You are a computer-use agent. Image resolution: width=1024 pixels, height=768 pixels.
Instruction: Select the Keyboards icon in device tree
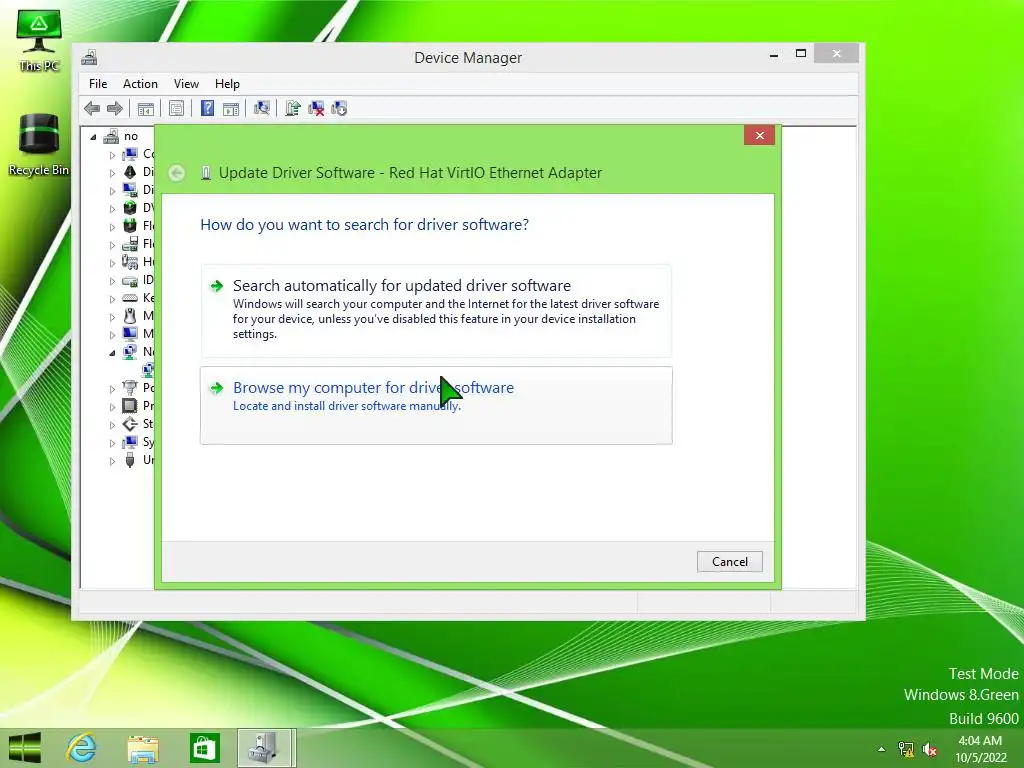tap(130, 298)
